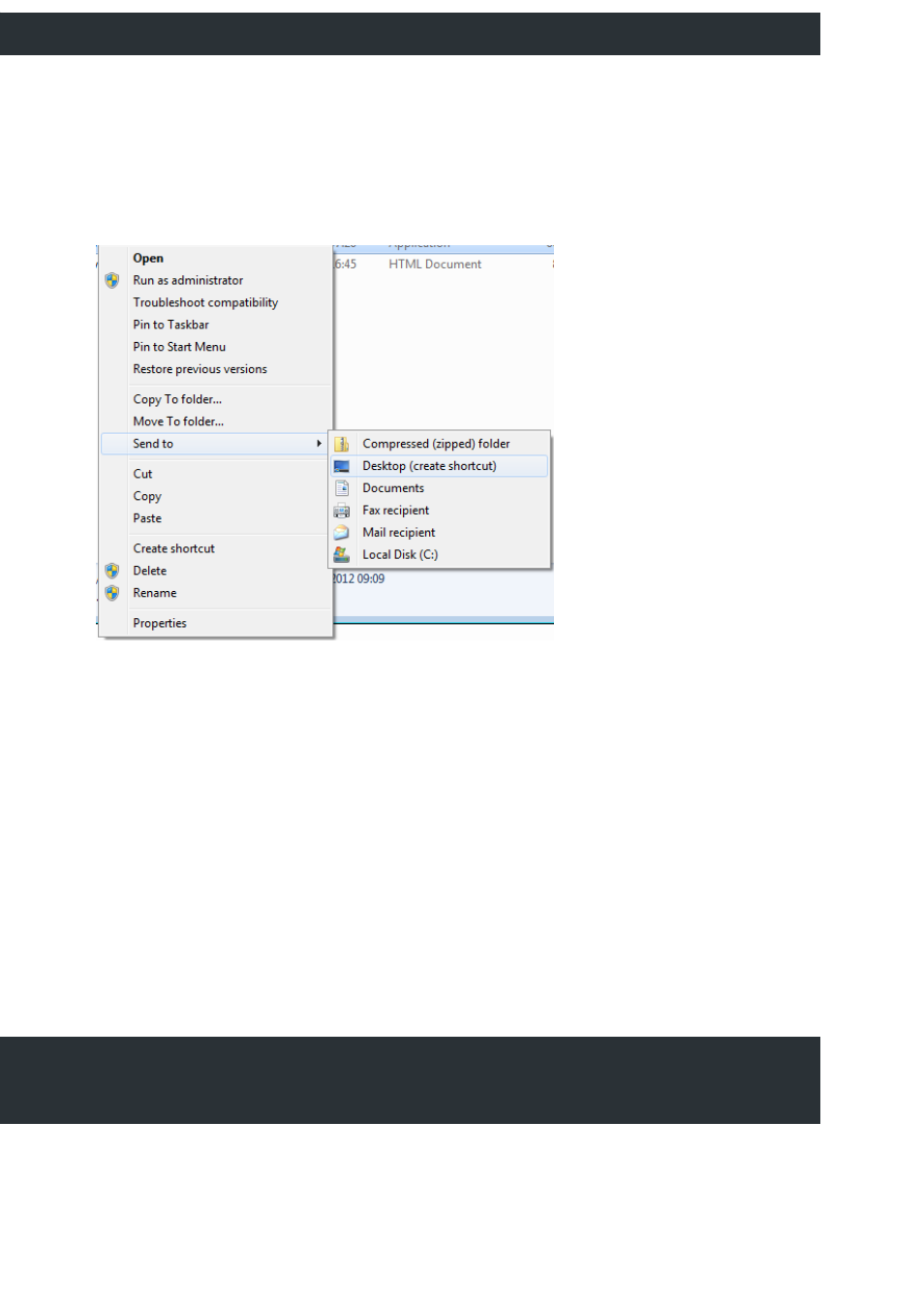Viewport: 924px width, 1308px height.
Task: Send to Local Disk (C:)
Action: (440, 555)
